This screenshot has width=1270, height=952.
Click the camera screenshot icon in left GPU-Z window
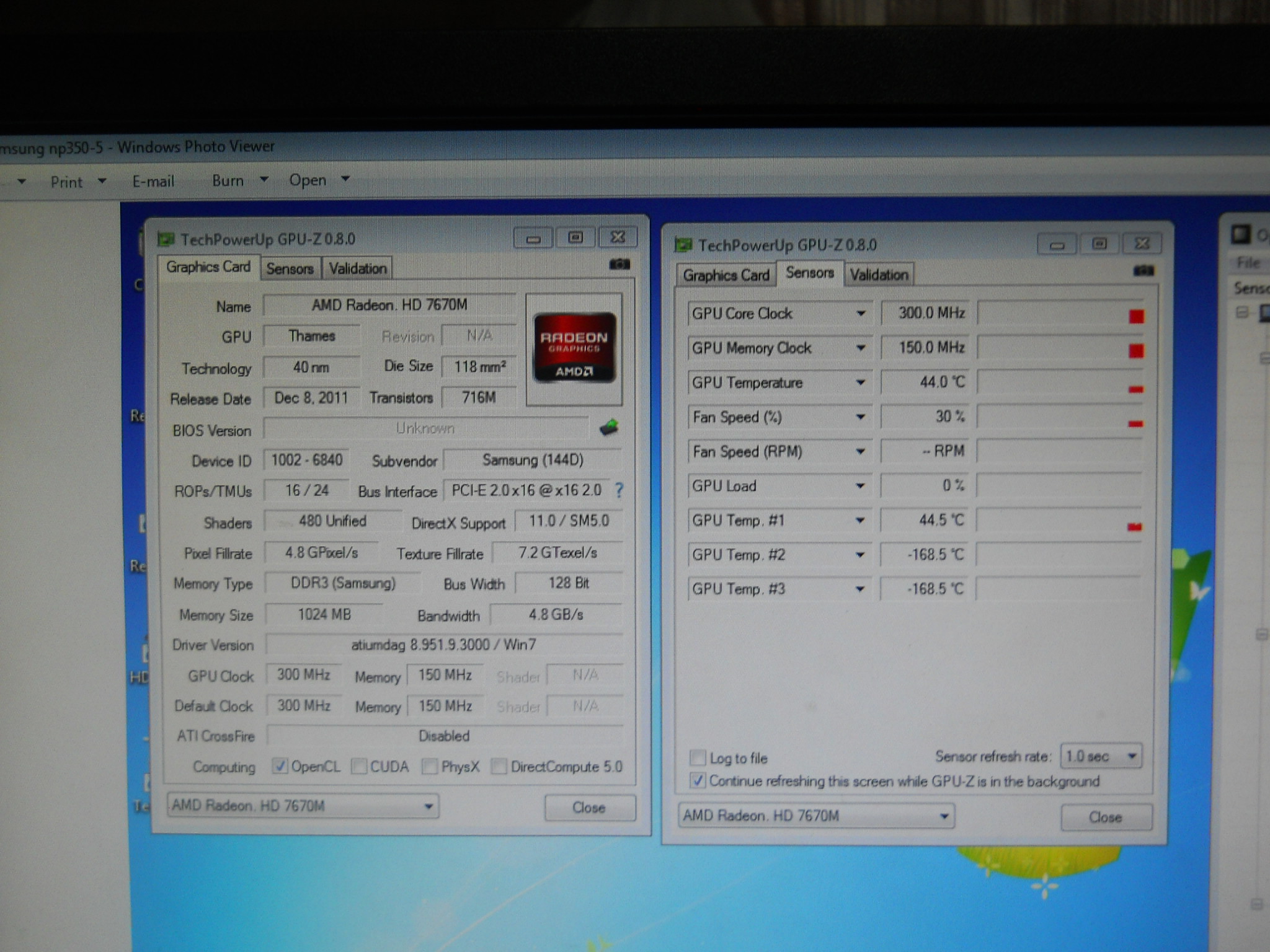(x=619, y=265)
